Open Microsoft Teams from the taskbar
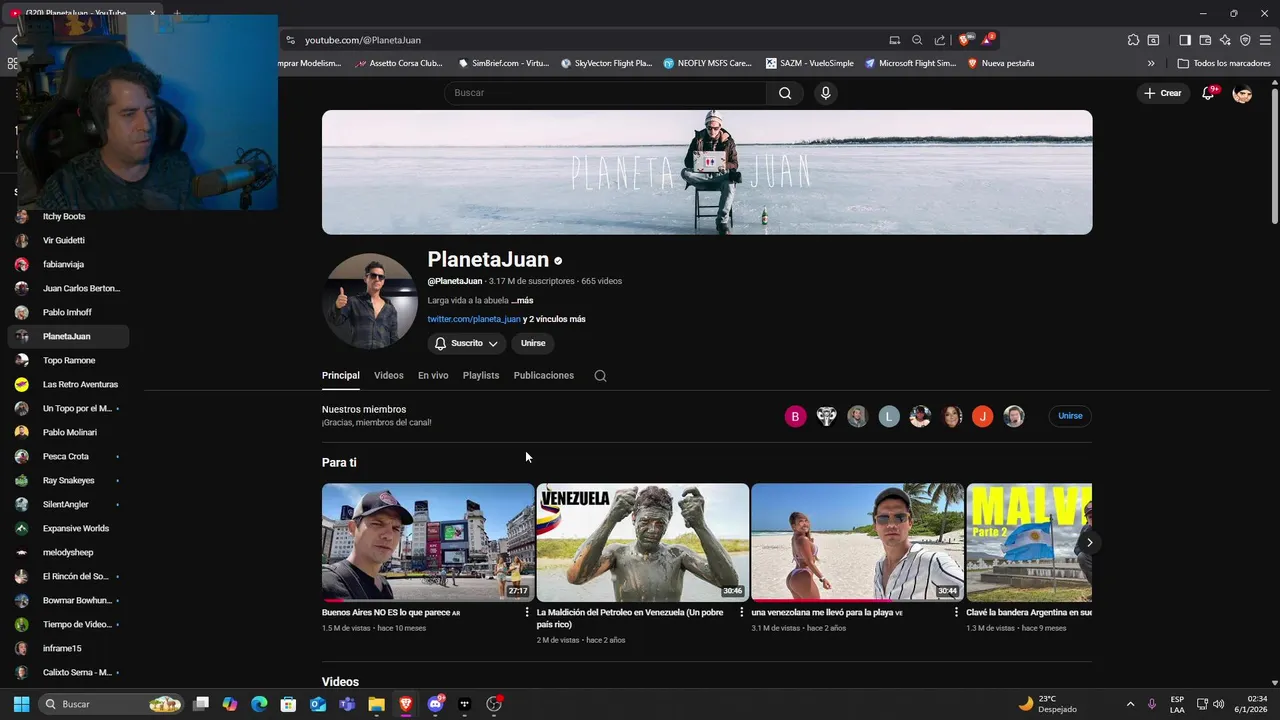 tap(347, 704)
